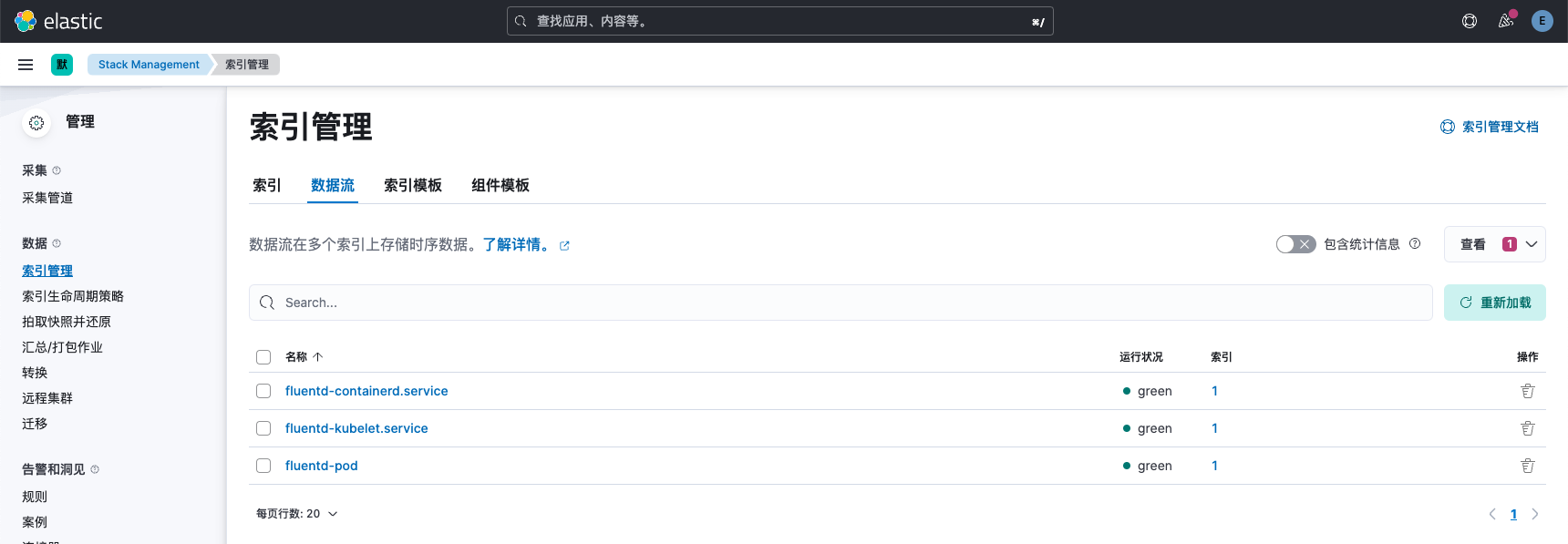Image resolution: width=1568 pixels, height=544 pixels.
Task: Open 索引管理 in the sidebar
Action: 47,271
